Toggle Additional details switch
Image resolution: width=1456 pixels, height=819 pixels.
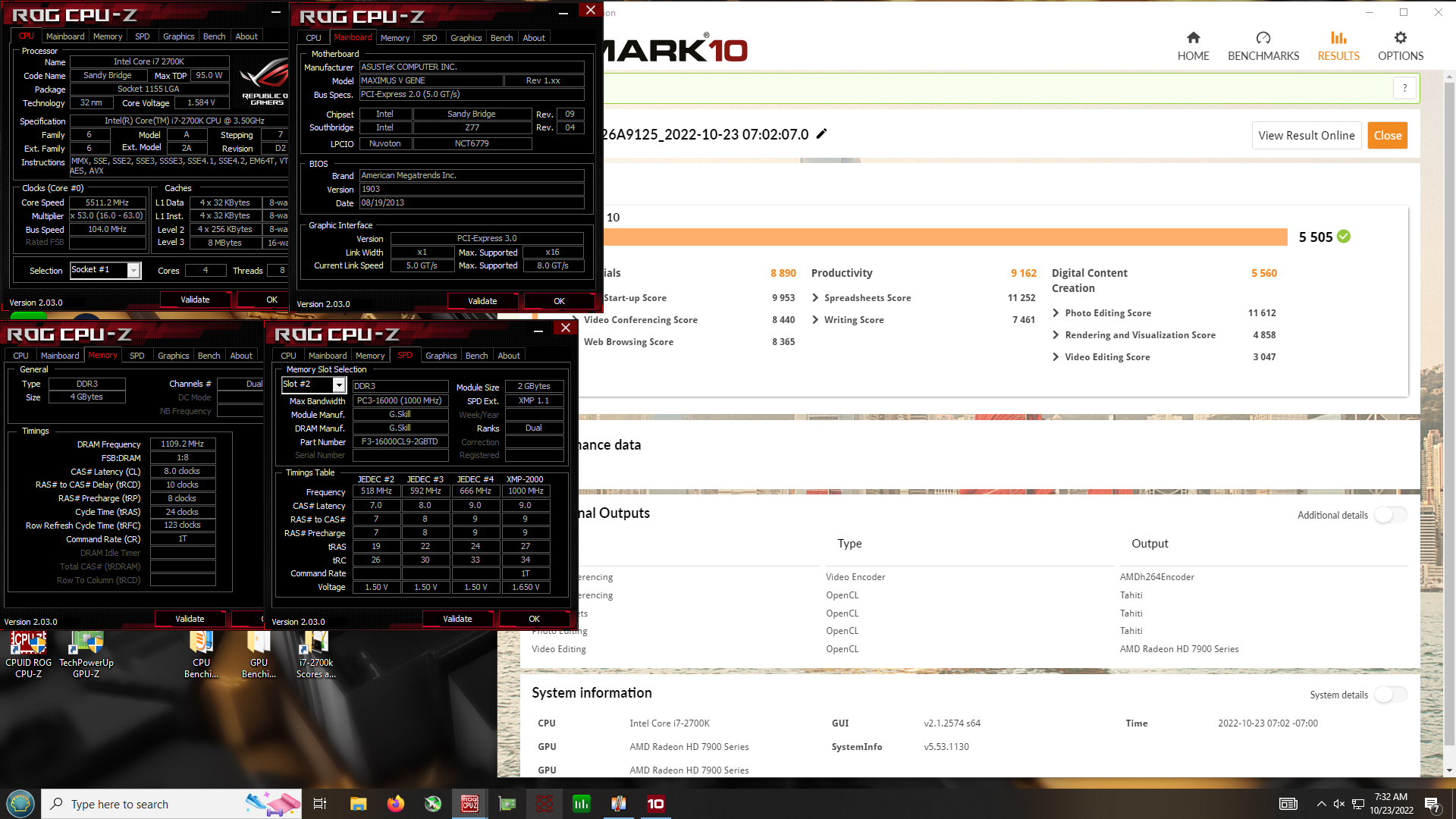click(1391, 515)
